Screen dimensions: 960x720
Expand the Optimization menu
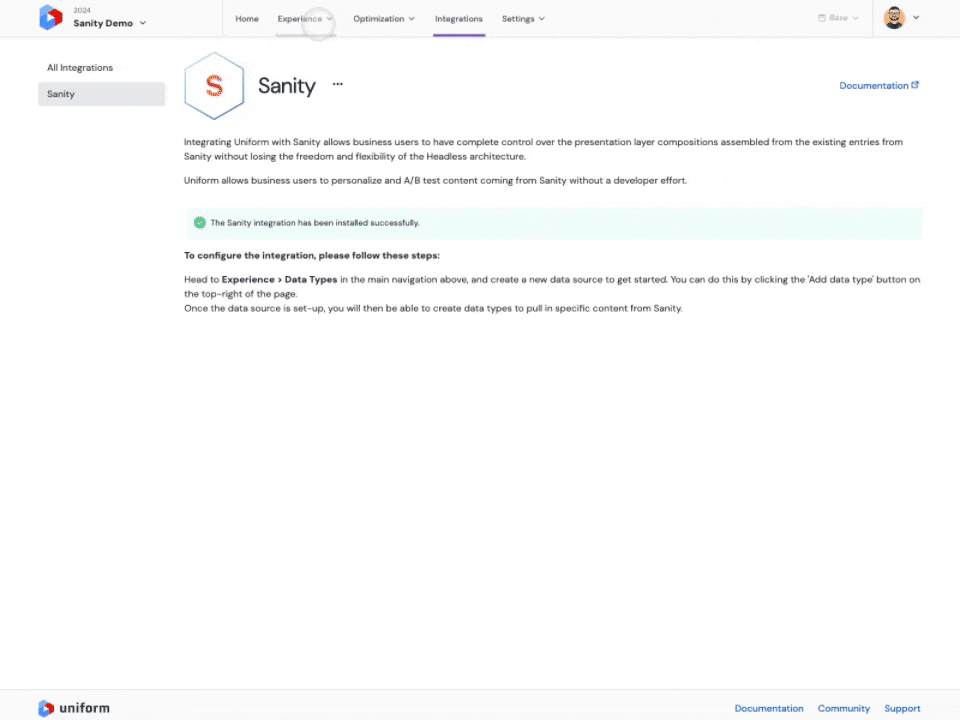click(x=384, y=19)
